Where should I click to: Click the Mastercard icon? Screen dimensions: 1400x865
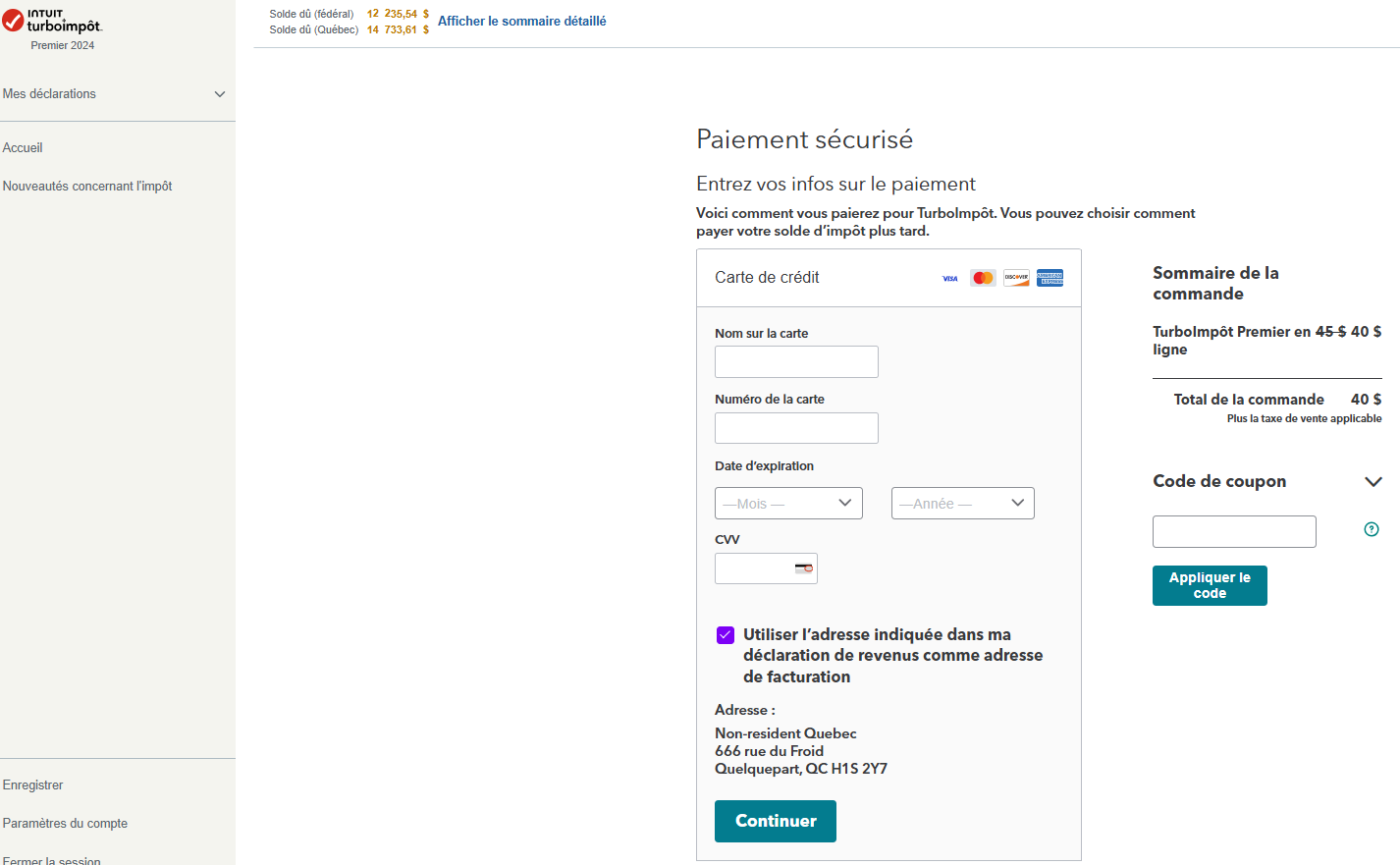coord(983,278)
